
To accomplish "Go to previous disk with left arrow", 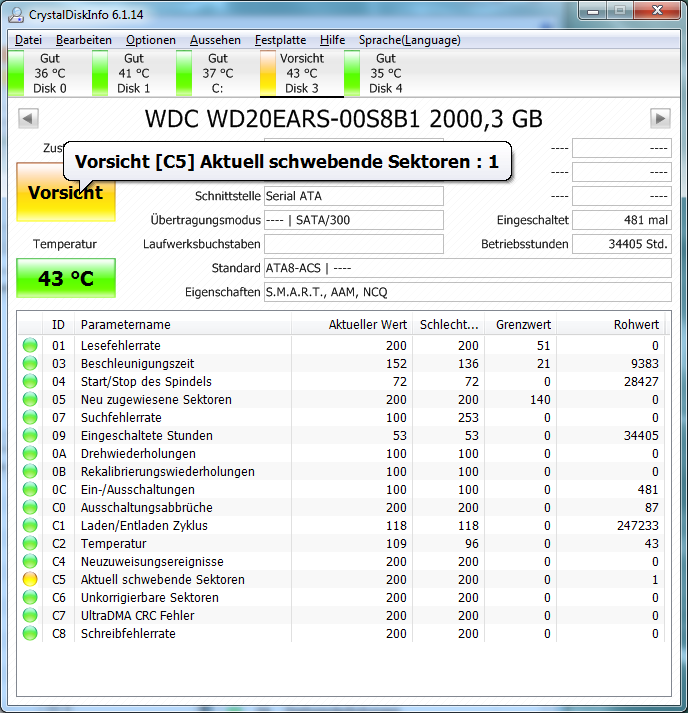I will coord(28,119).
